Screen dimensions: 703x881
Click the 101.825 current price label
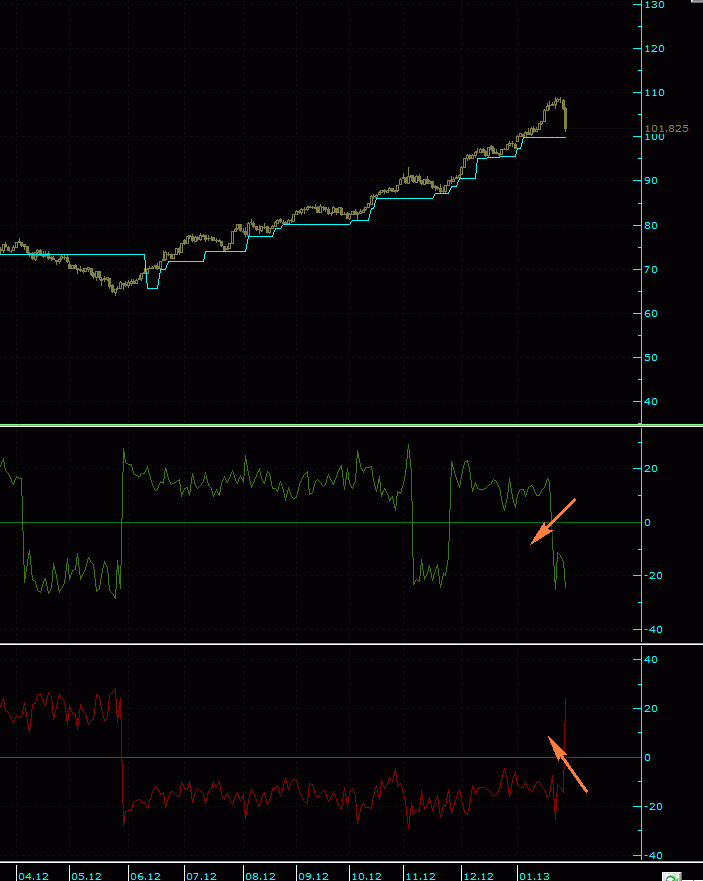[x=666, y=128]
